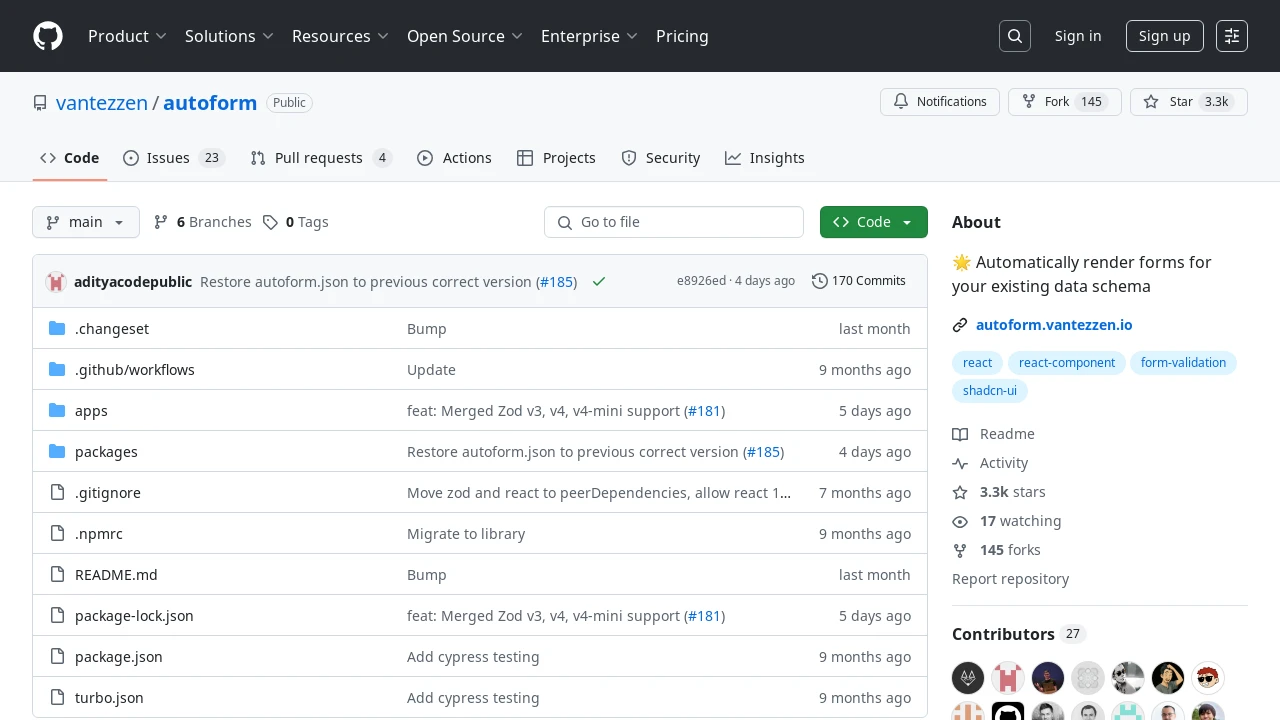The height and width of the screenshot is (720, 1280).
Task: Click the stars icon beside 3.3k stars
Action: tap(960, 492)
